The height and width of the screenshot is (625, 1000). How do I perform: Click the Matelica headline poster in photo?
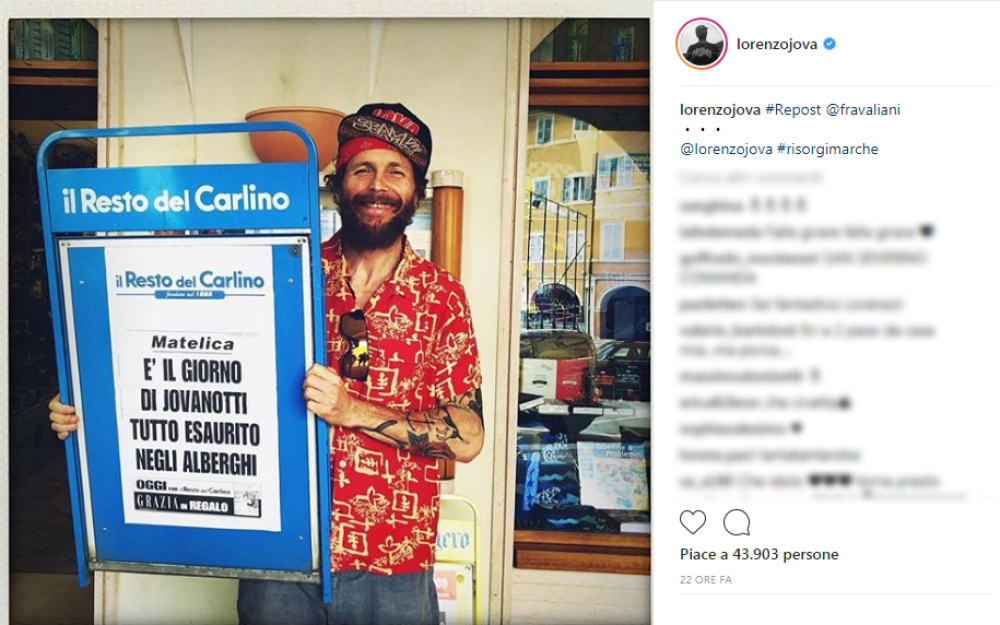pyautogui.click(x=192, y=386)
